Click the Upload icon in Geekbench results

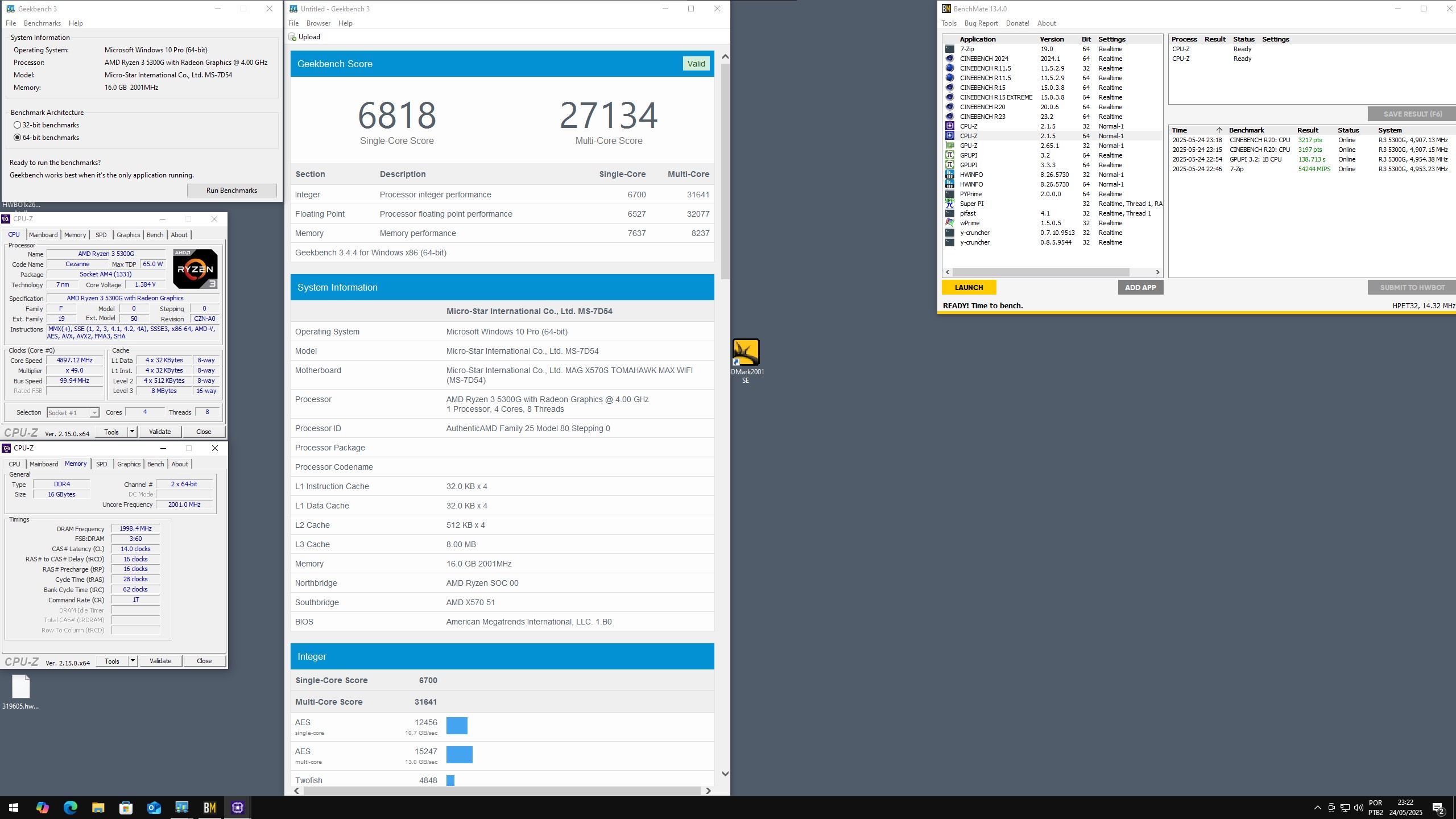coord(292,37)
